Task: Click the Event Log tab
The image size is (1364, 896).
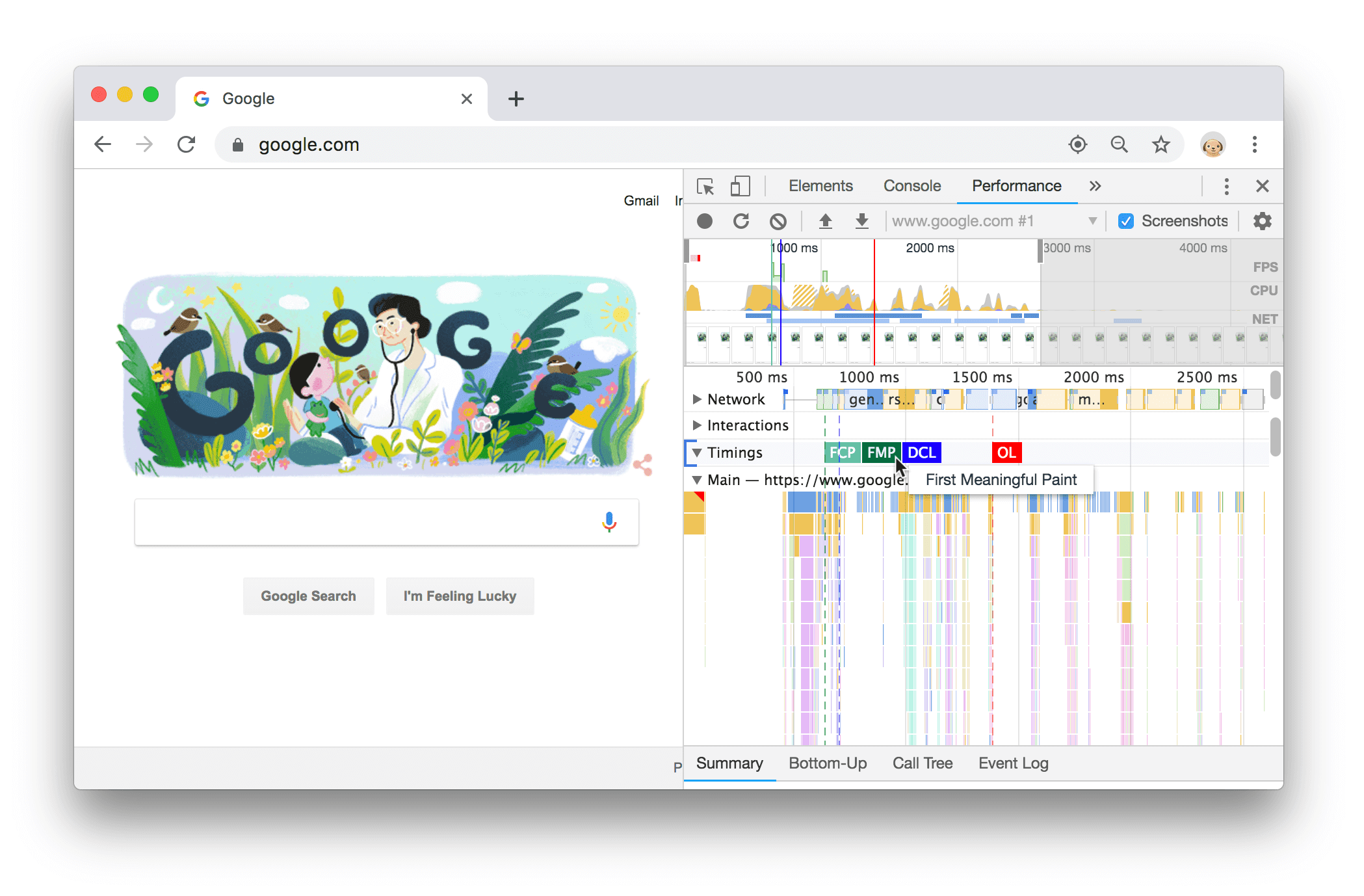Action: 1014,764
